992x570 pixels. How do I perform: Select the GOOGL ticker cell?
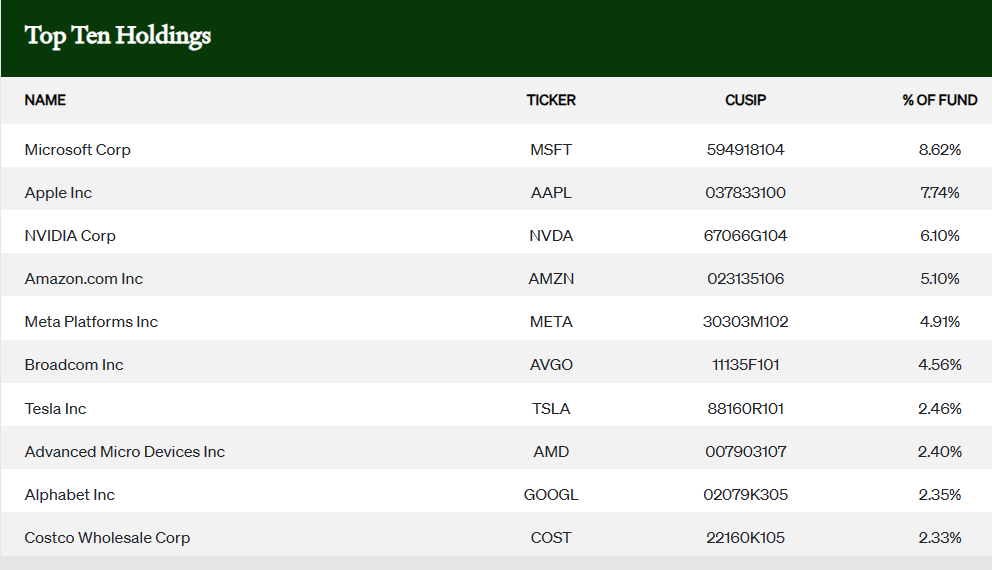[551, 494]
